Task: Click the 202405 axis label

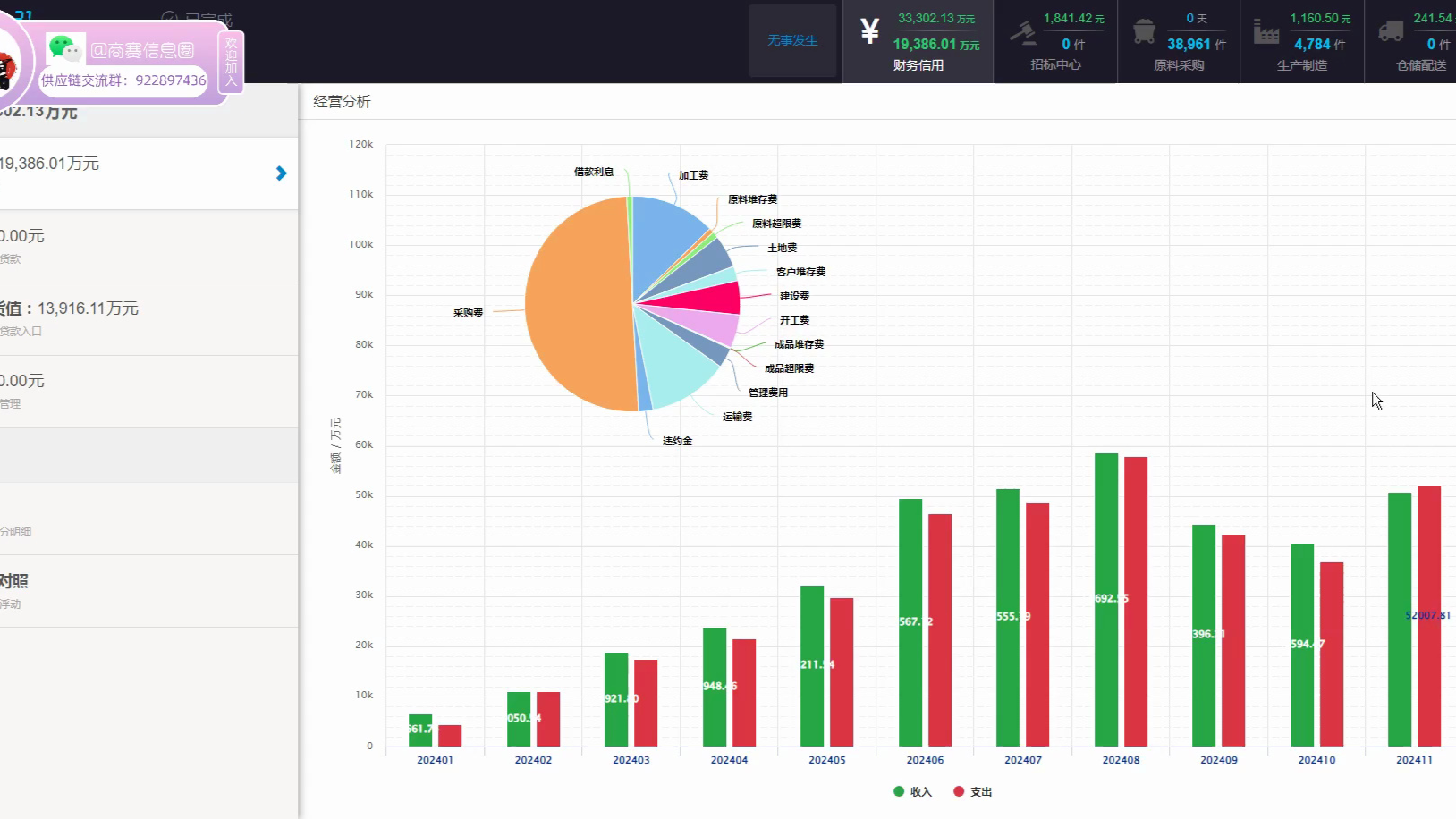Action: 826,760
